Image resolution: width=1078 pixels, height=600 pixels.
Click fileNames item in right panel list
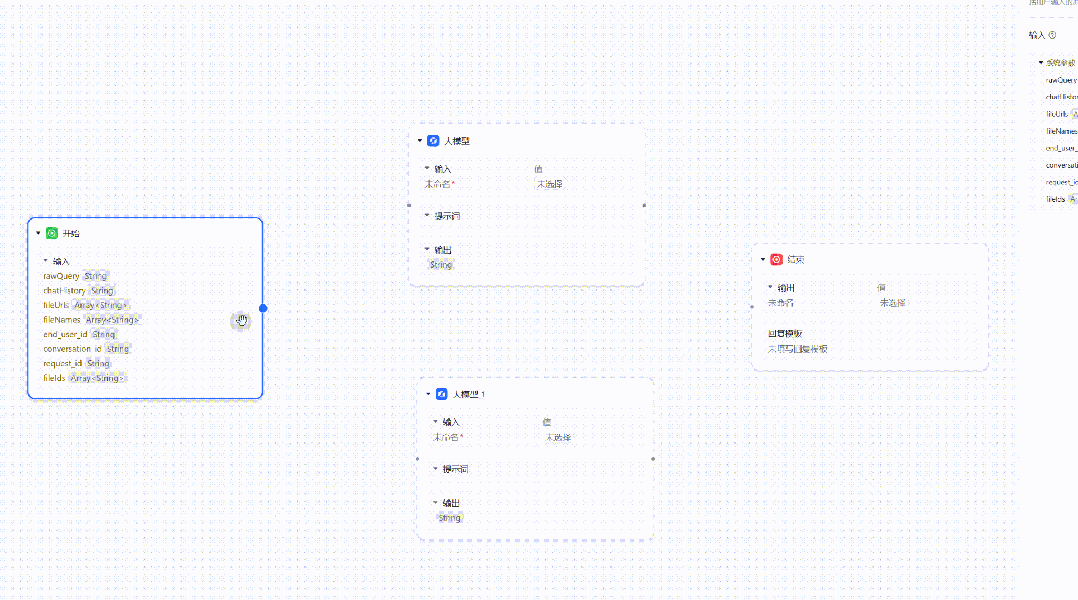pyautogui.click(x=1062, y=131)
